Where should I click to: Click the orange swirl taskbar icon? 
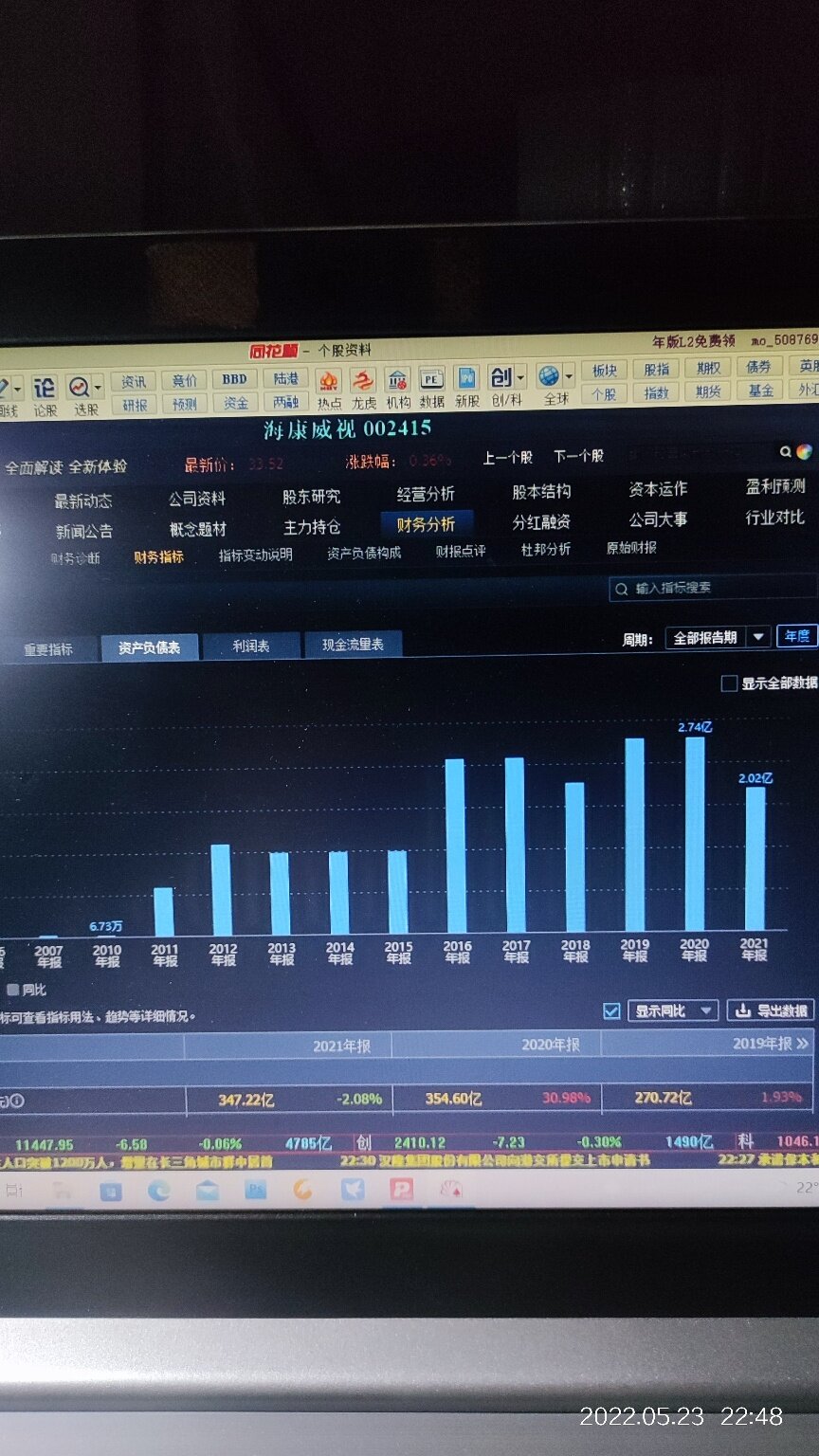click(x=303, y=1190)
